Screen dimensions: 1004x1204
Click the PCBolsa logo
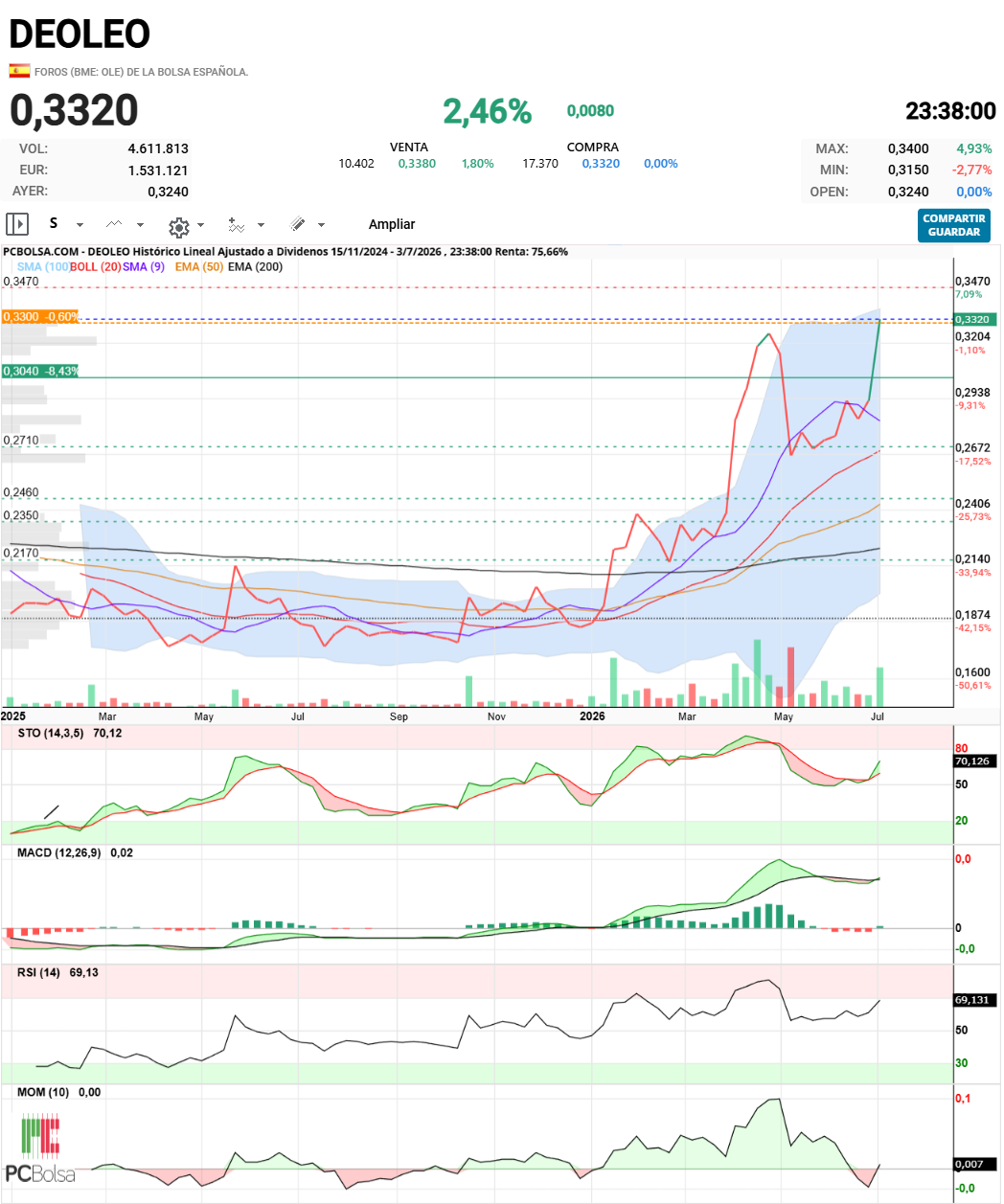(39, 1147)
